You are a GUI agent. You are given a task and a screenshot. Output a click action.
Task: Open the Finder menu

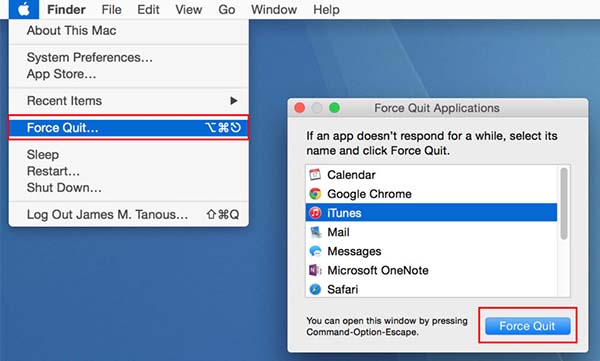(x=66, y=9)
